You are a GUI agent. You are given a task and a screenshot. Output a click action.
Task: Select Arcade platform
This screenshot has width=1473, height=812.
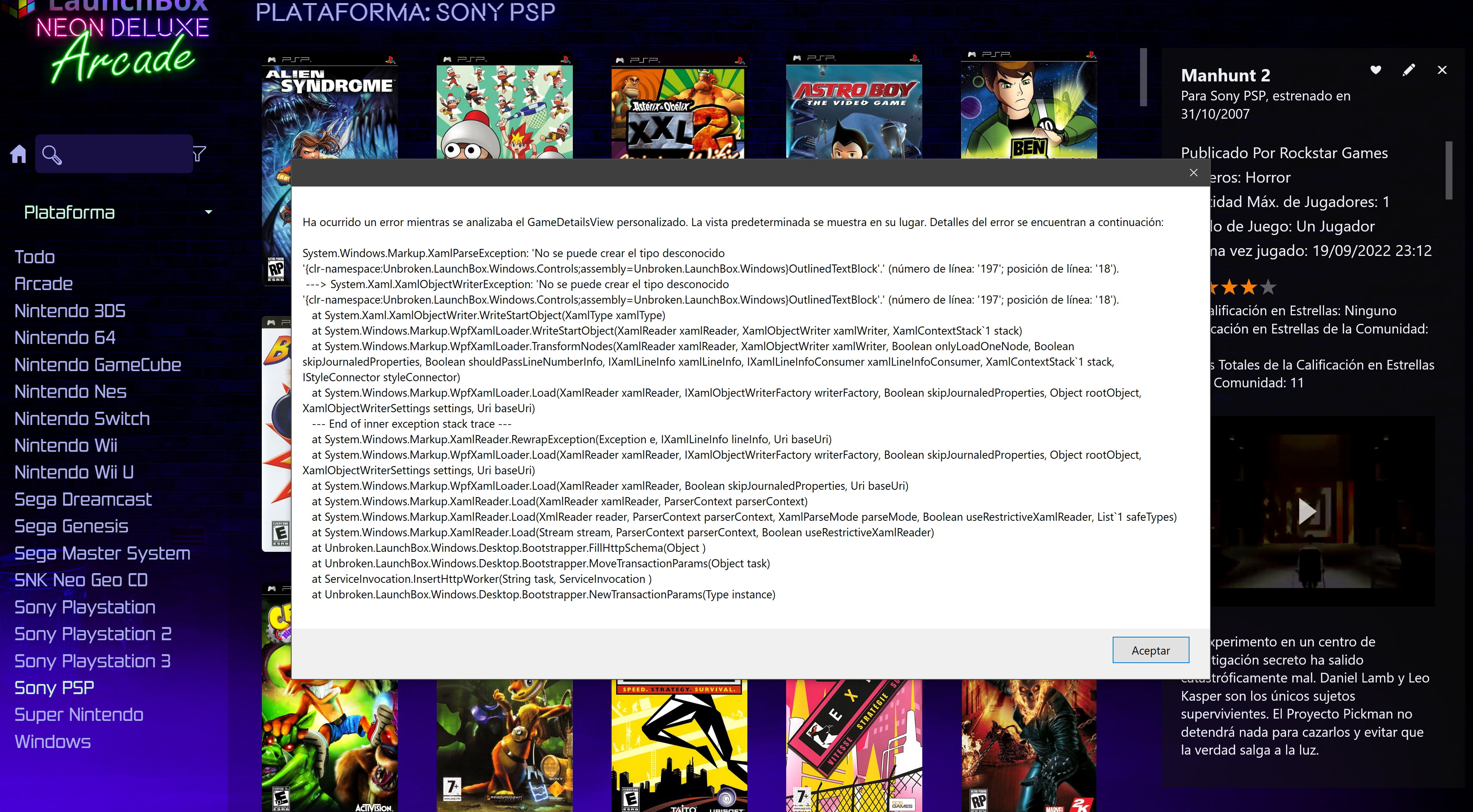(x=43, y=283)
